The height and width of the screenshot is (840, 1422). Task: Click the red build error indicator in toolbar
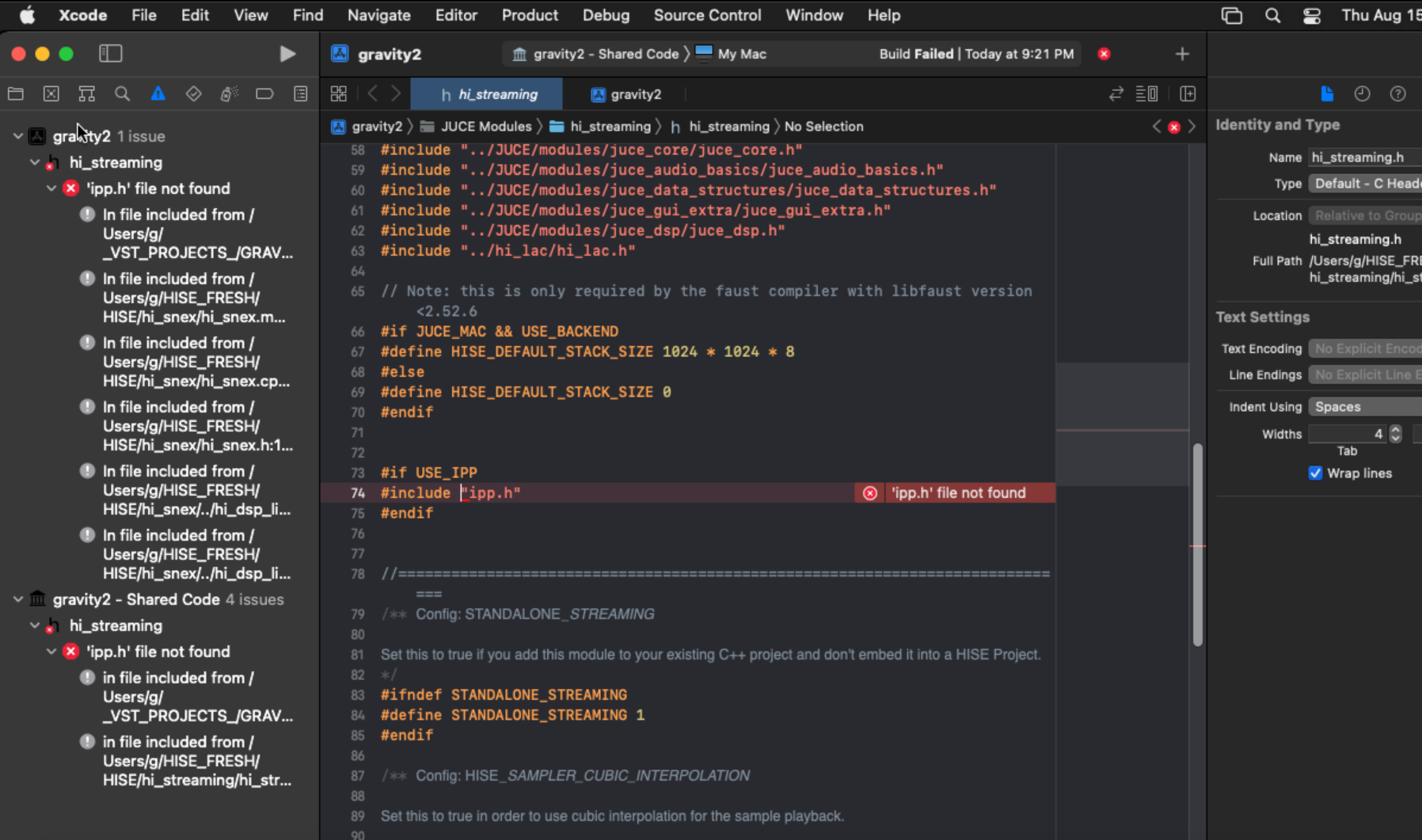[1105, 54]
